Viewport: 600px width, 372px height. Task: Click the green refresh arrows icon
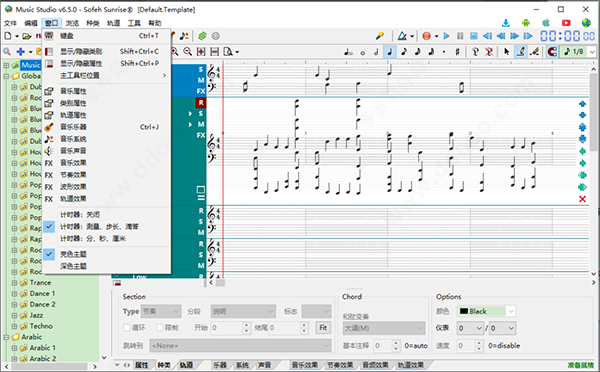202,36
